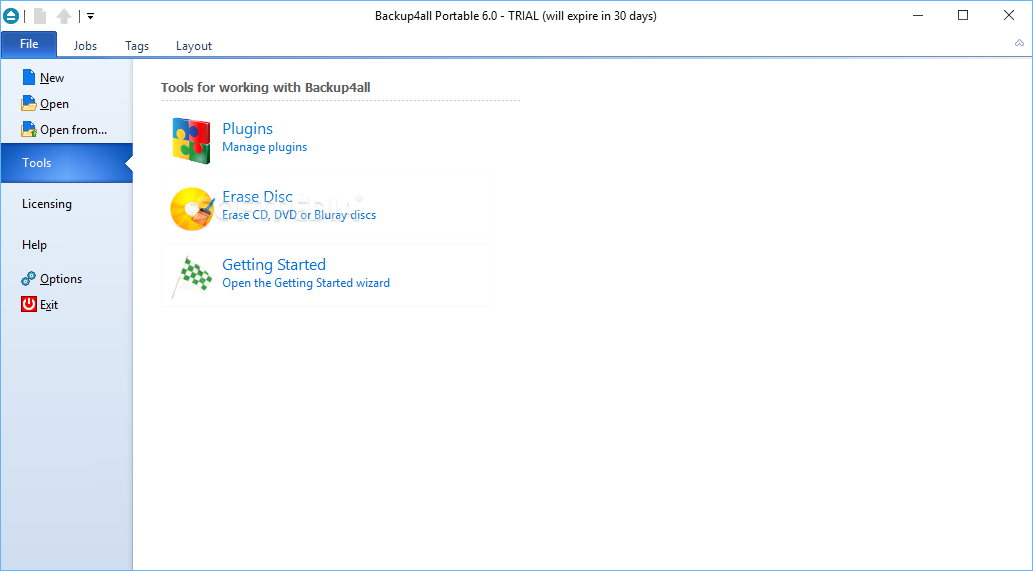Minimize the Backup4all window
Viewport: 1033px width, 571px height.
pyautogui.click(x=918, y=15)
